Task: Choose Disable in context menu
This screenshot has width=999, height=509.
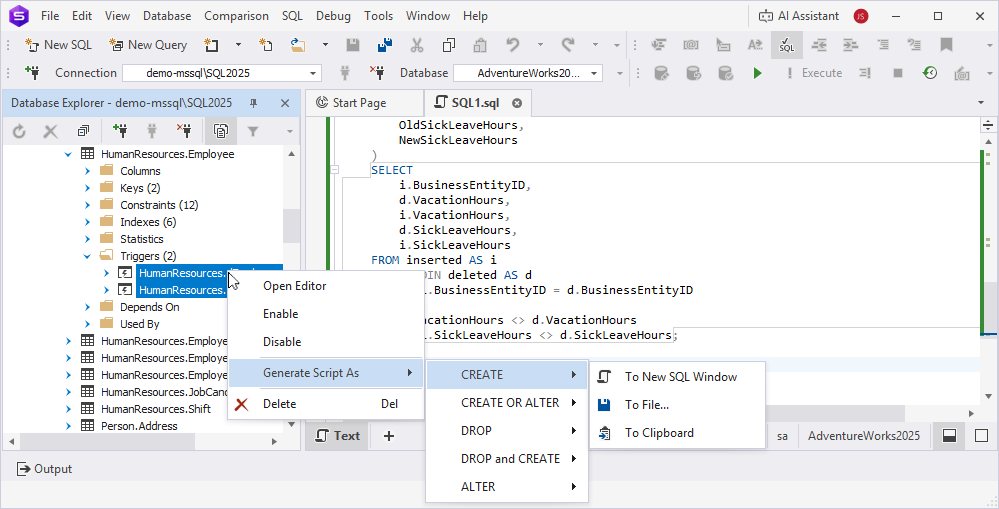Action: [325, 342]
